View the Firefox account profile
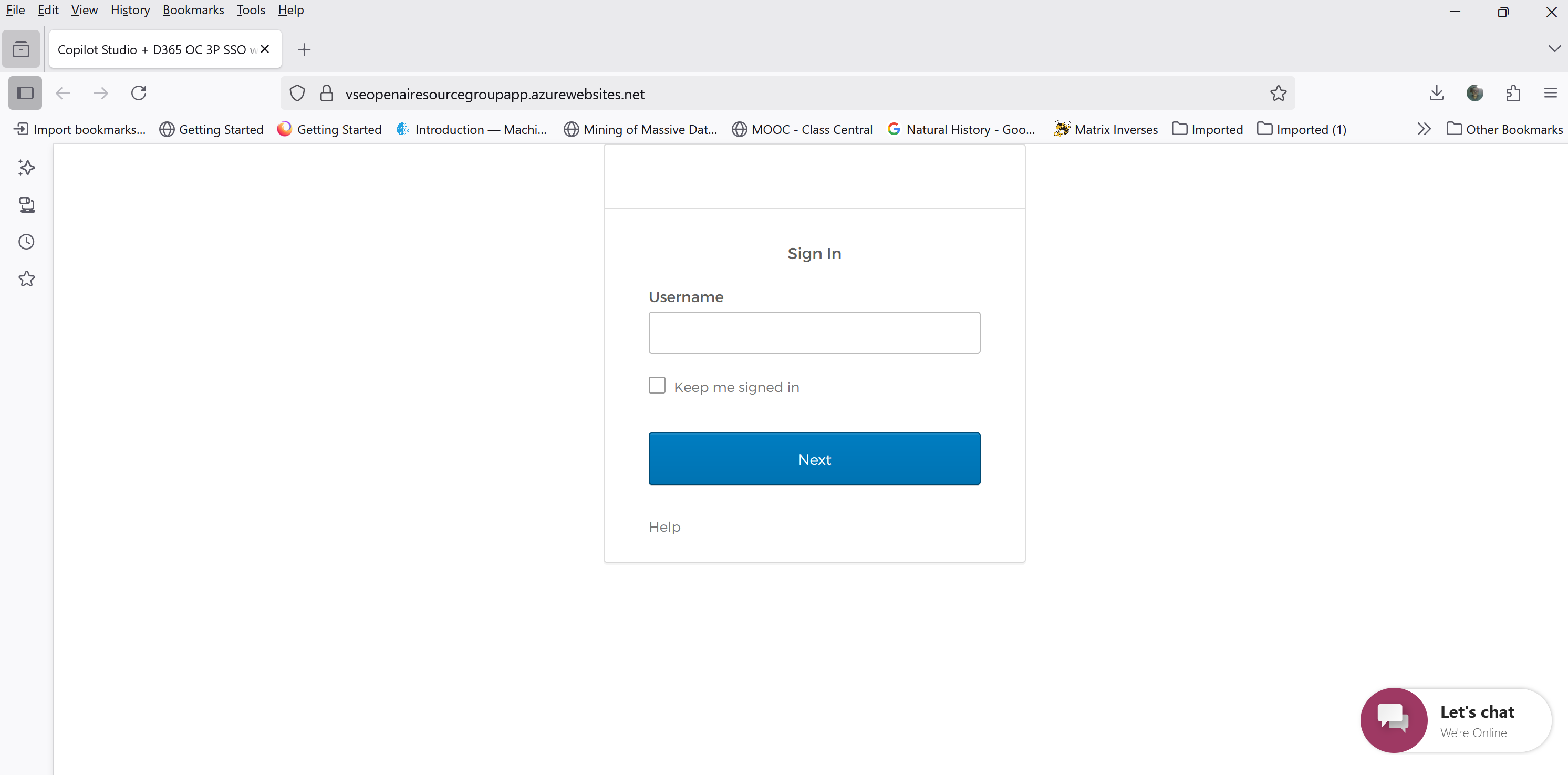Screen dimensions: 1568x775 (x=1476, y=93)
